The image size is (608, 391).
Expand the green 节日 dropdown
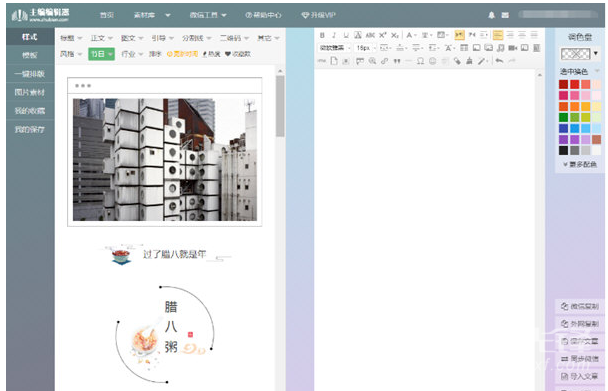tap(101, 54)
